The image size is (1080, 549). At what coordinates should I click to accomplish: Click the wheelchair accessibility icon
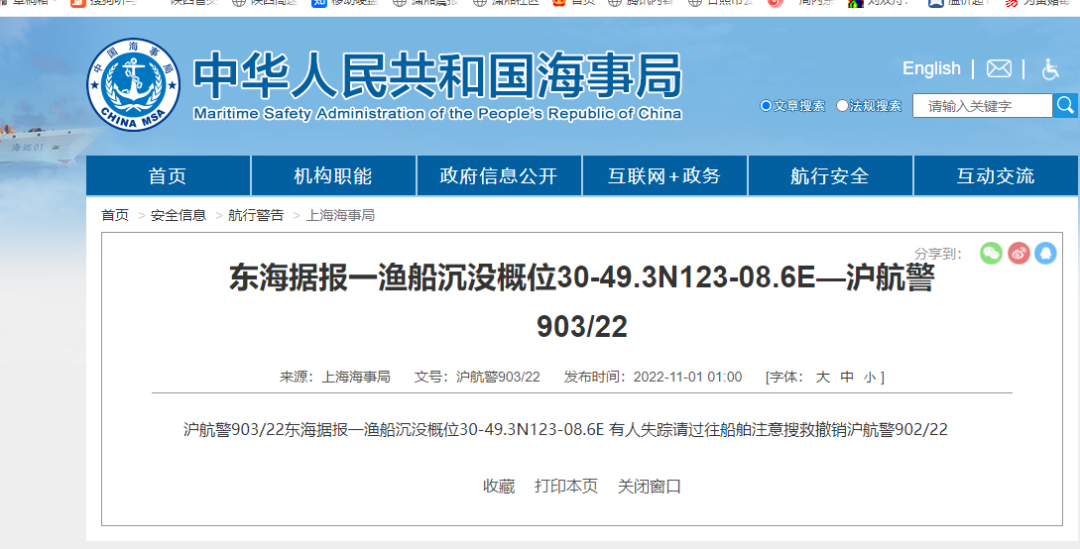[1050, 69]
